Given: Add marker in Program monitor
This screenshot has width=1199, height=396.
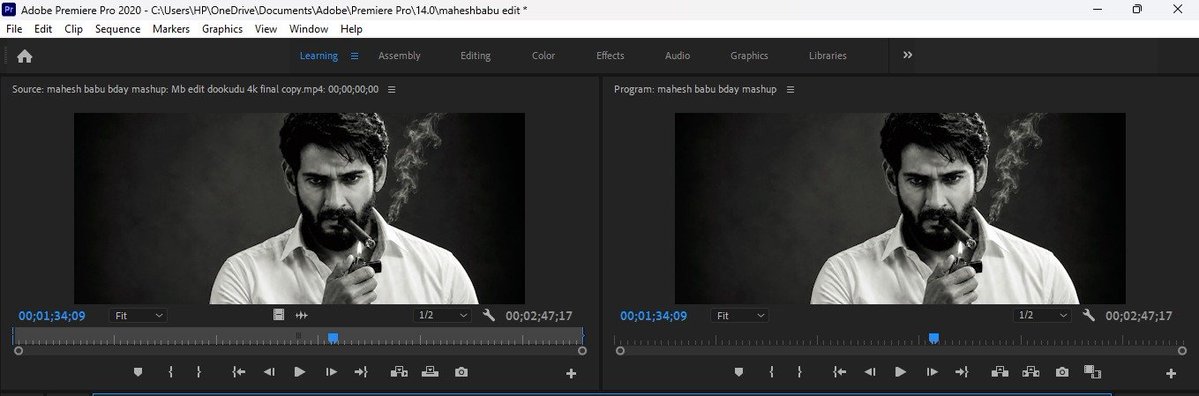Looking at the screenshot, I should 739,372.
